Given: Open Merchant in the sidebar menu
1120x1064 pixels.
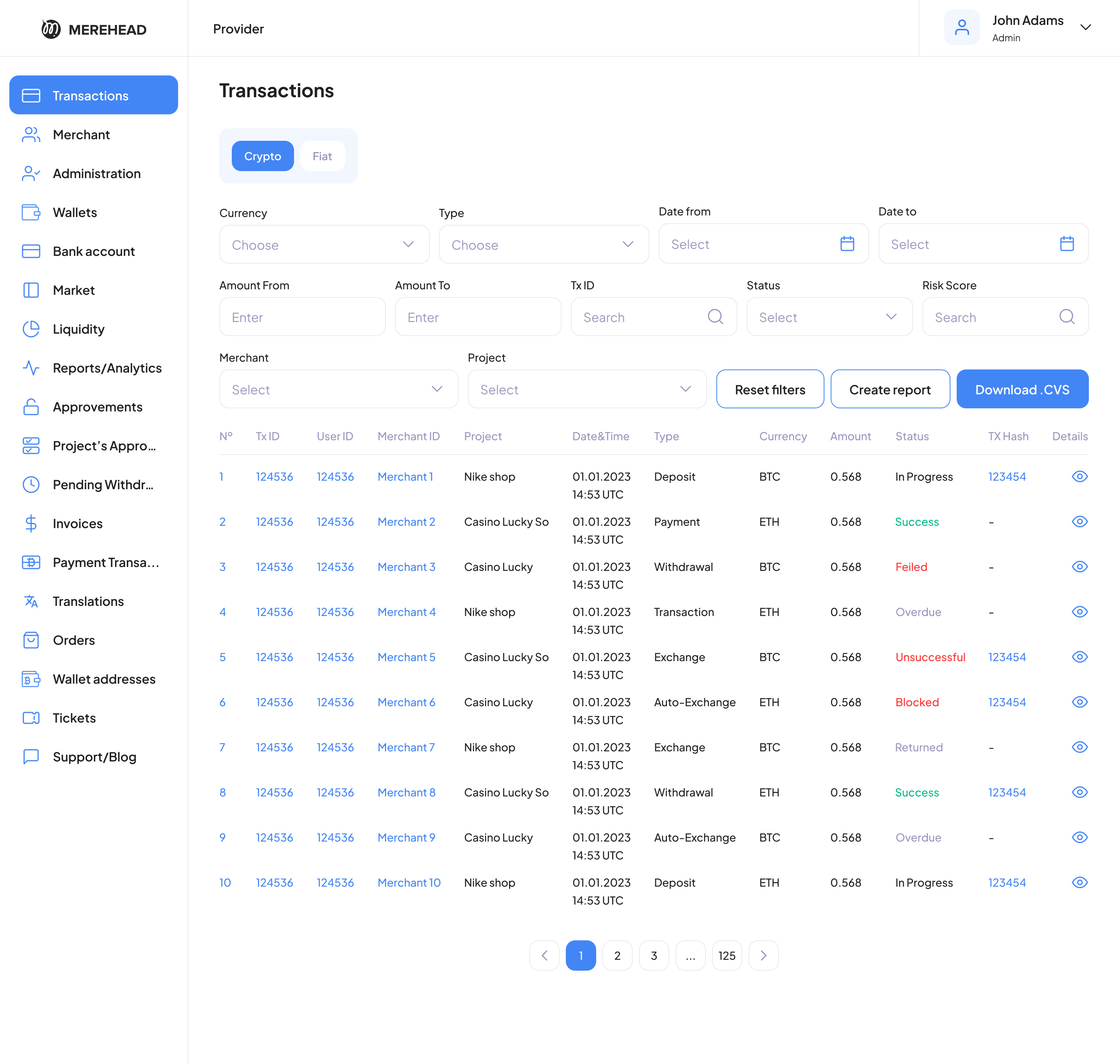Looking at the screenshot, I should [81, 135].
